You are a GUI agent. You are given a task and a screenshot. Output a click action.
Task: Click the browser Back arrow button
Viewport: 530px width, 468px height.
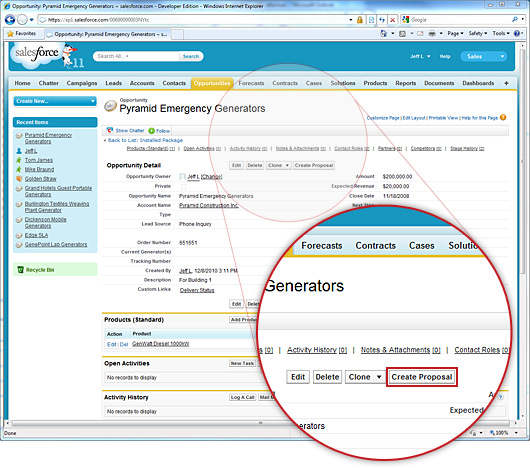click(x=9, y=20)
